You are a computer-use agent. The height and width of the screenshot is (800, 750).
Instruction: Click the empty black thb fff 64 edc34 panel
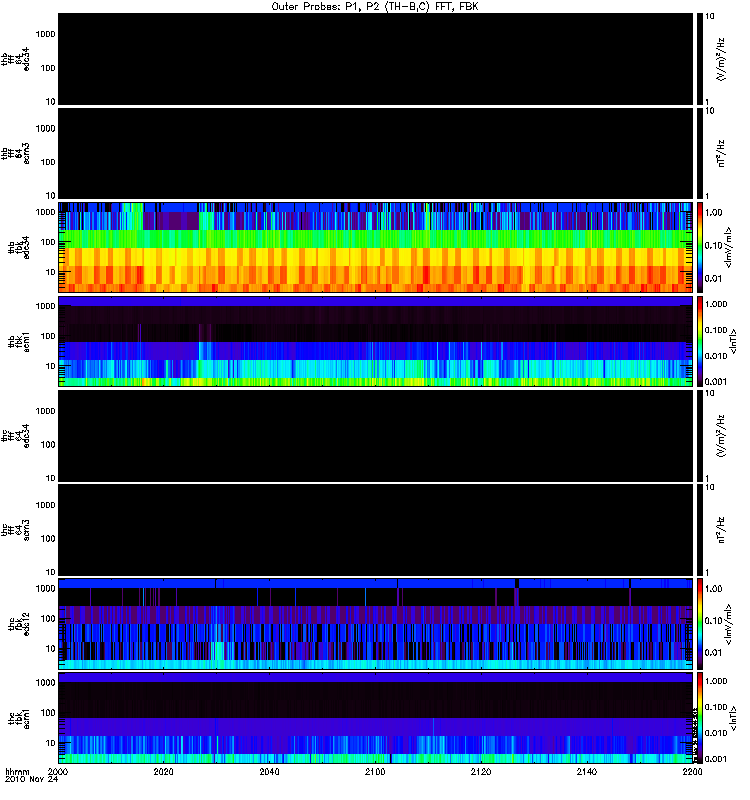(375, 59)
